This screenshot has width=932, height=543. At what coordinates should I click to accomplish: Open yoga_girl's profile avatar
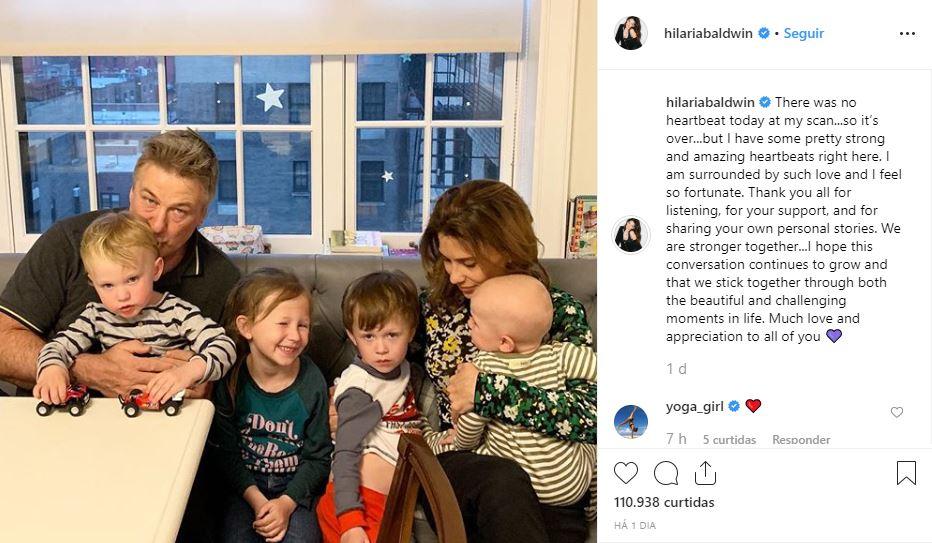[x=631, y=422]
